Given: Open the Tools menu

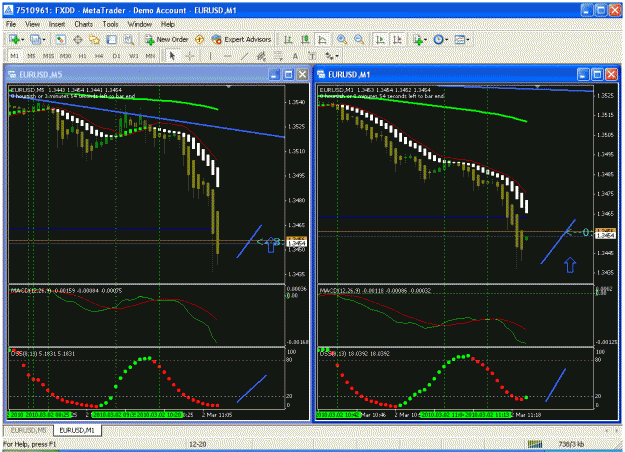Looking at the screenshot, I should click(x=110, y=24).
